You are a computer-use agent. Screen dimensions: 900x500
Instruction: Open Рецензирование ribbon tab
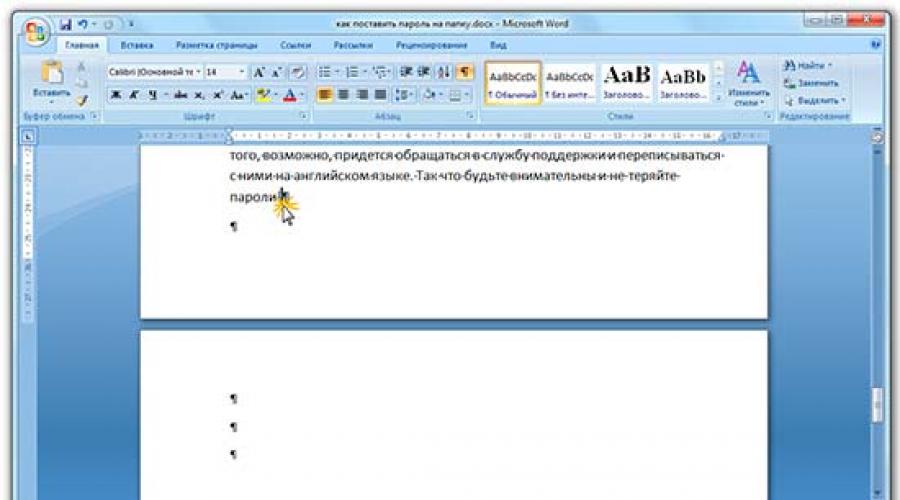tap(431, 45)
